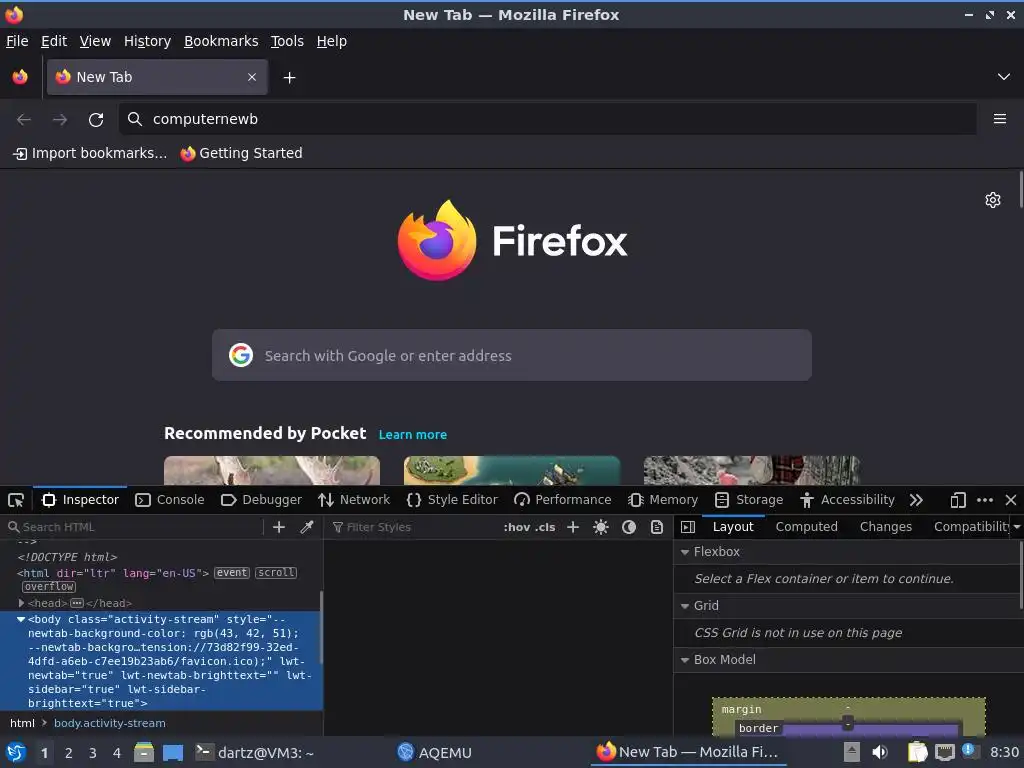The height and width of the screenshot is (768, 1024).
Task: Open the Compatibility sidebar tab
Action: pyautogui.click(x=972, y=527)
